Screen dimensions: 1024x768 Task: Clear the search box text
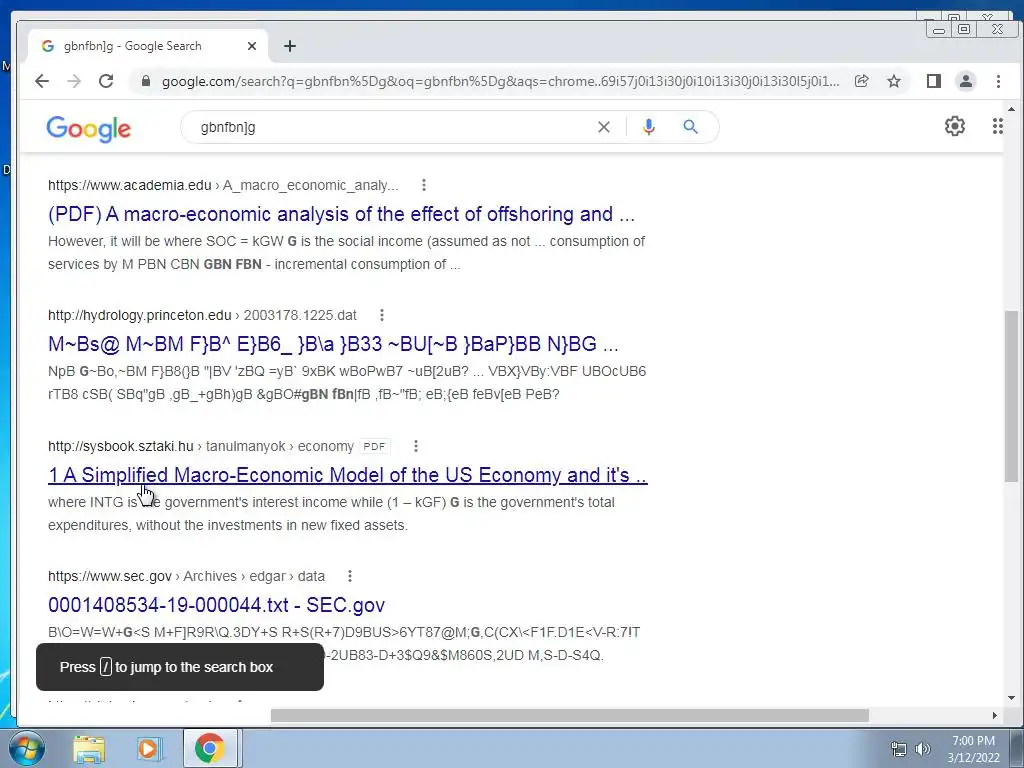pyautogui.click(x=604, y=127)
